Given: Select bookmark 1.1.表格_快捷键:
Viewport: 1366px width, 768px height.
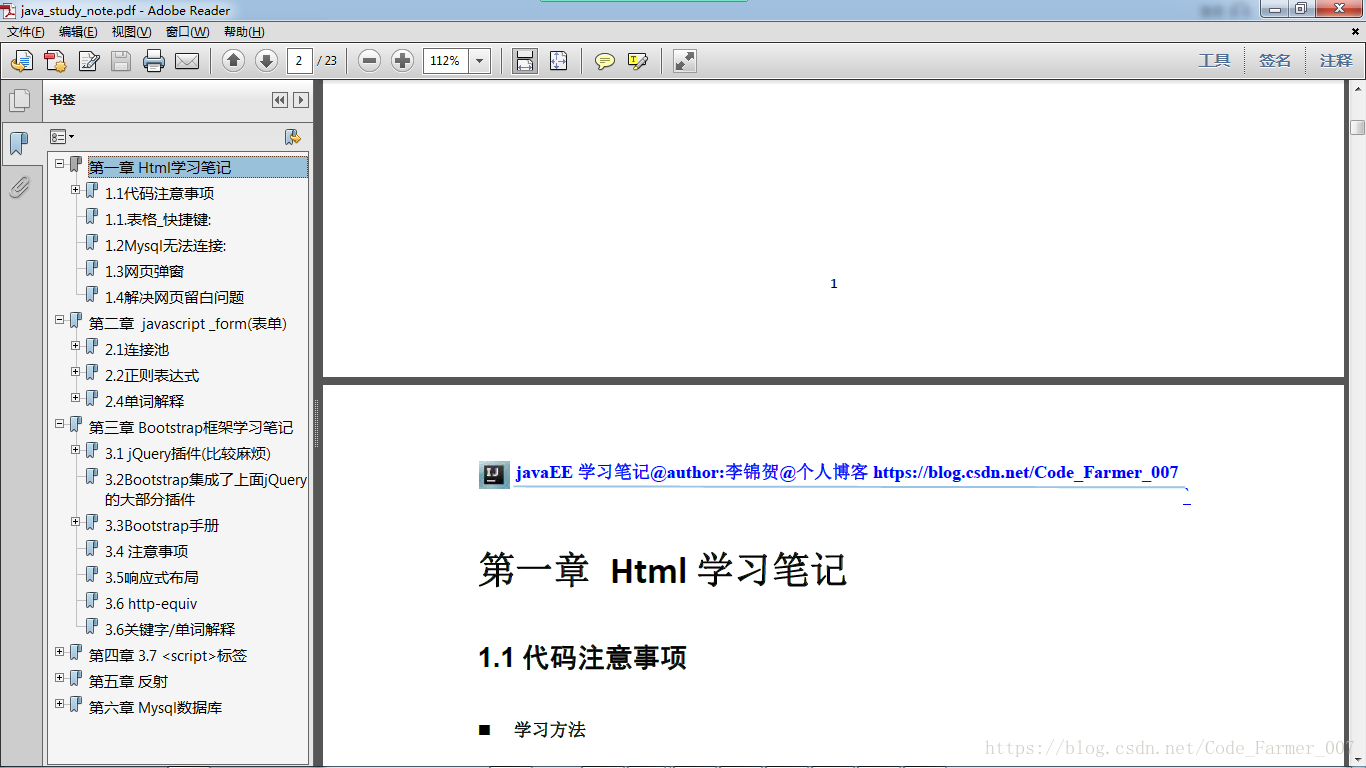Looking at the screenshot, I should (158, 220).
